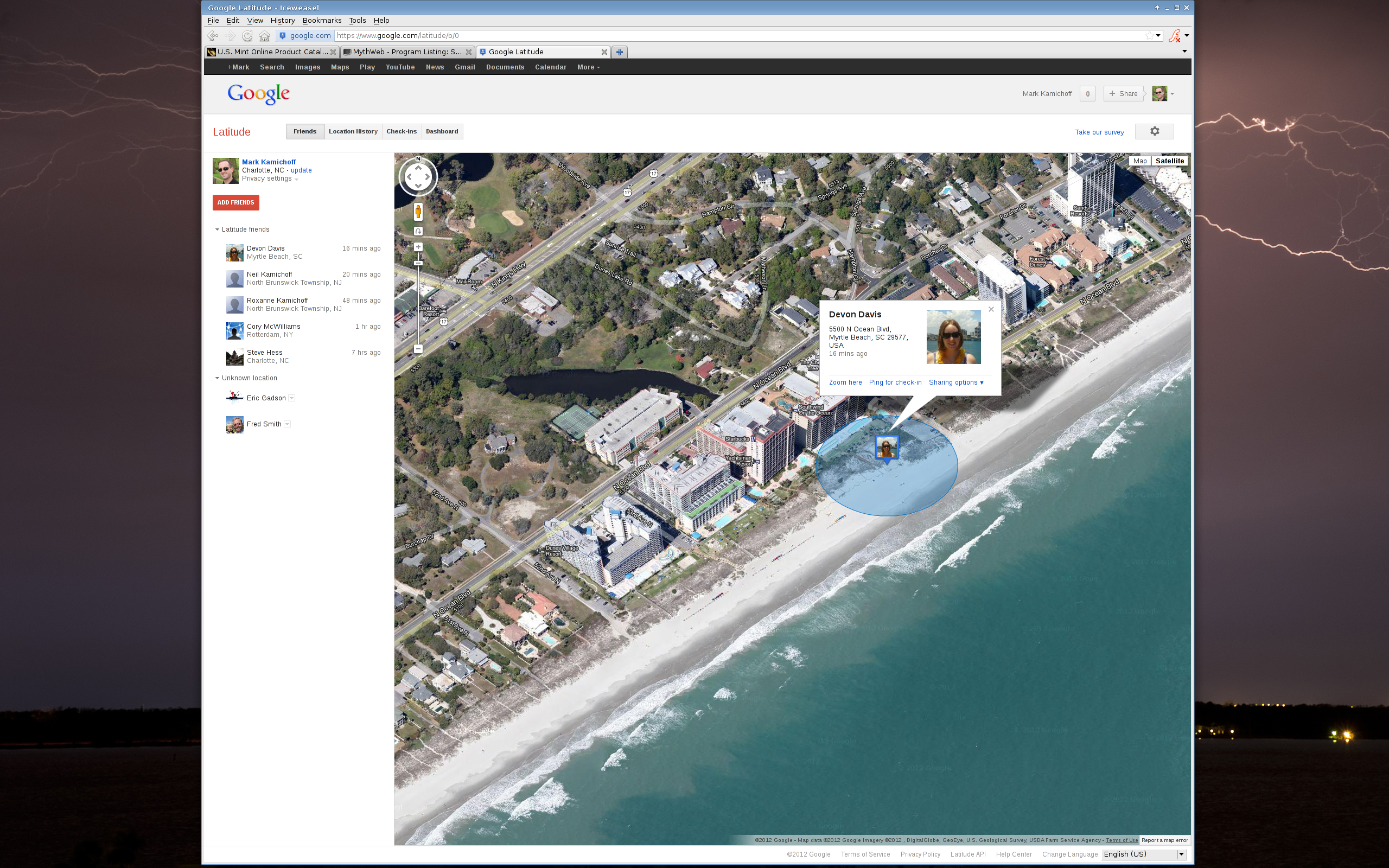
Task: Switch map to Satellite view
Action: click(1169, 161)
